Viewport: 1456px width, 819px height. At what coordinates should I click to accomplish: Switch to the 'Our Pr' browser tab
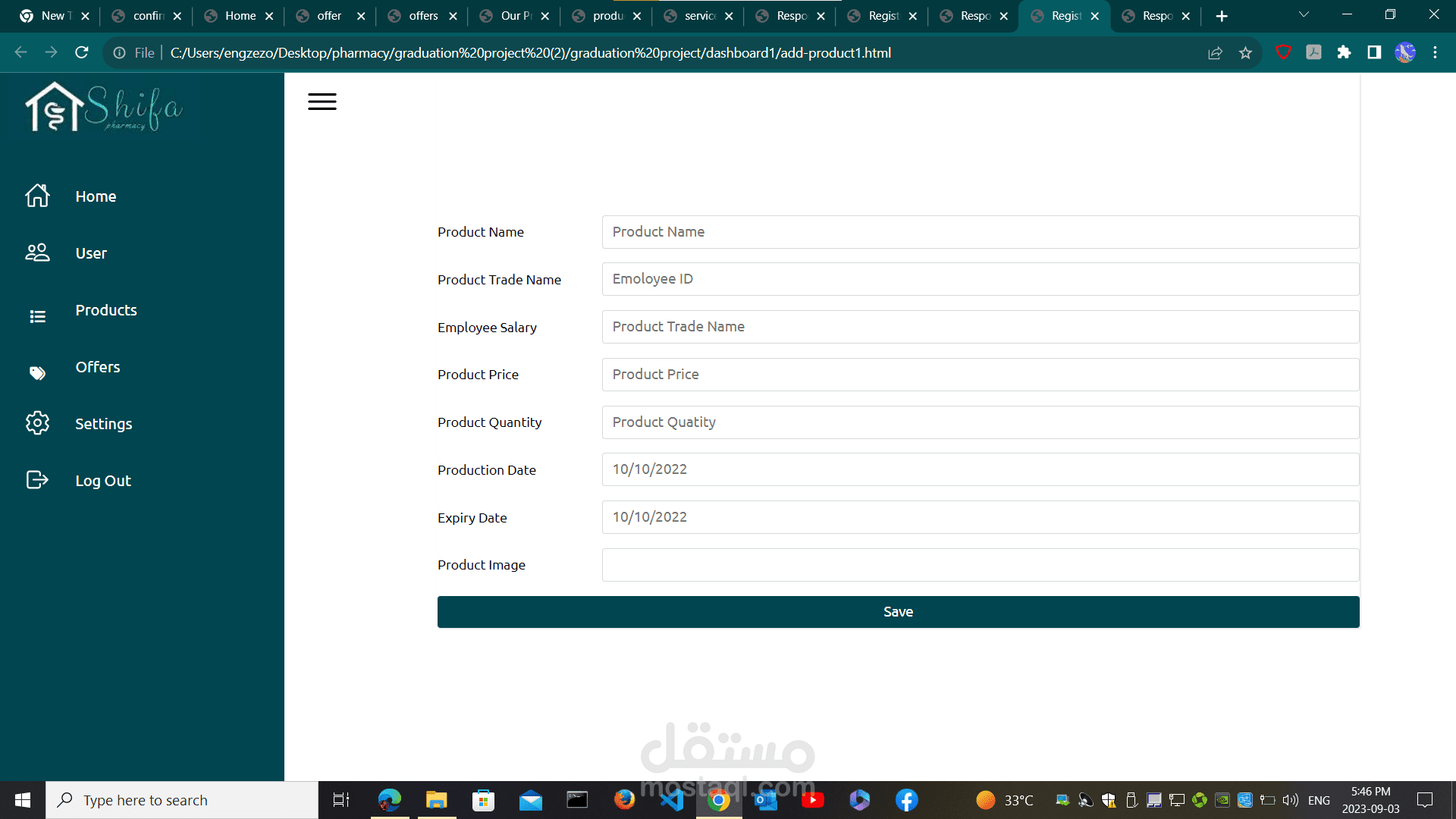click(x=516, y=16)
